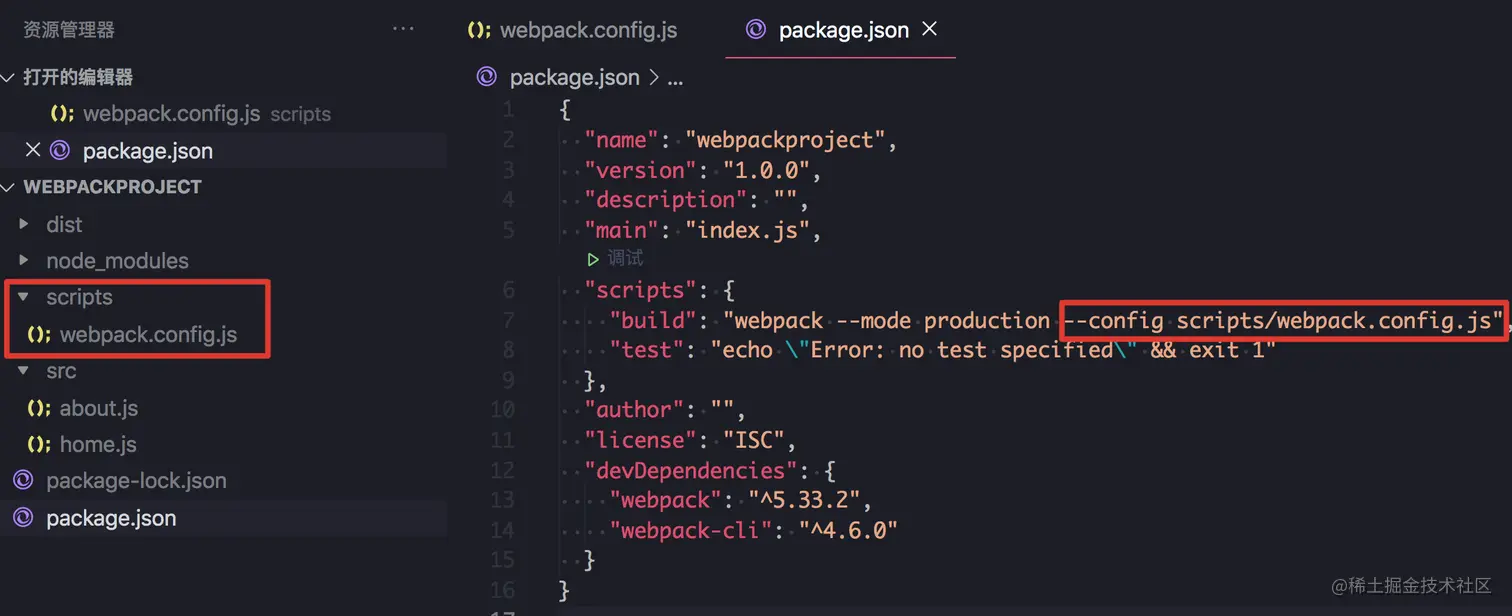The width and height of the screenshot is (1512, 616).
Task: Open webpack.config.js in the scripts folder
Action: (148, 334)
